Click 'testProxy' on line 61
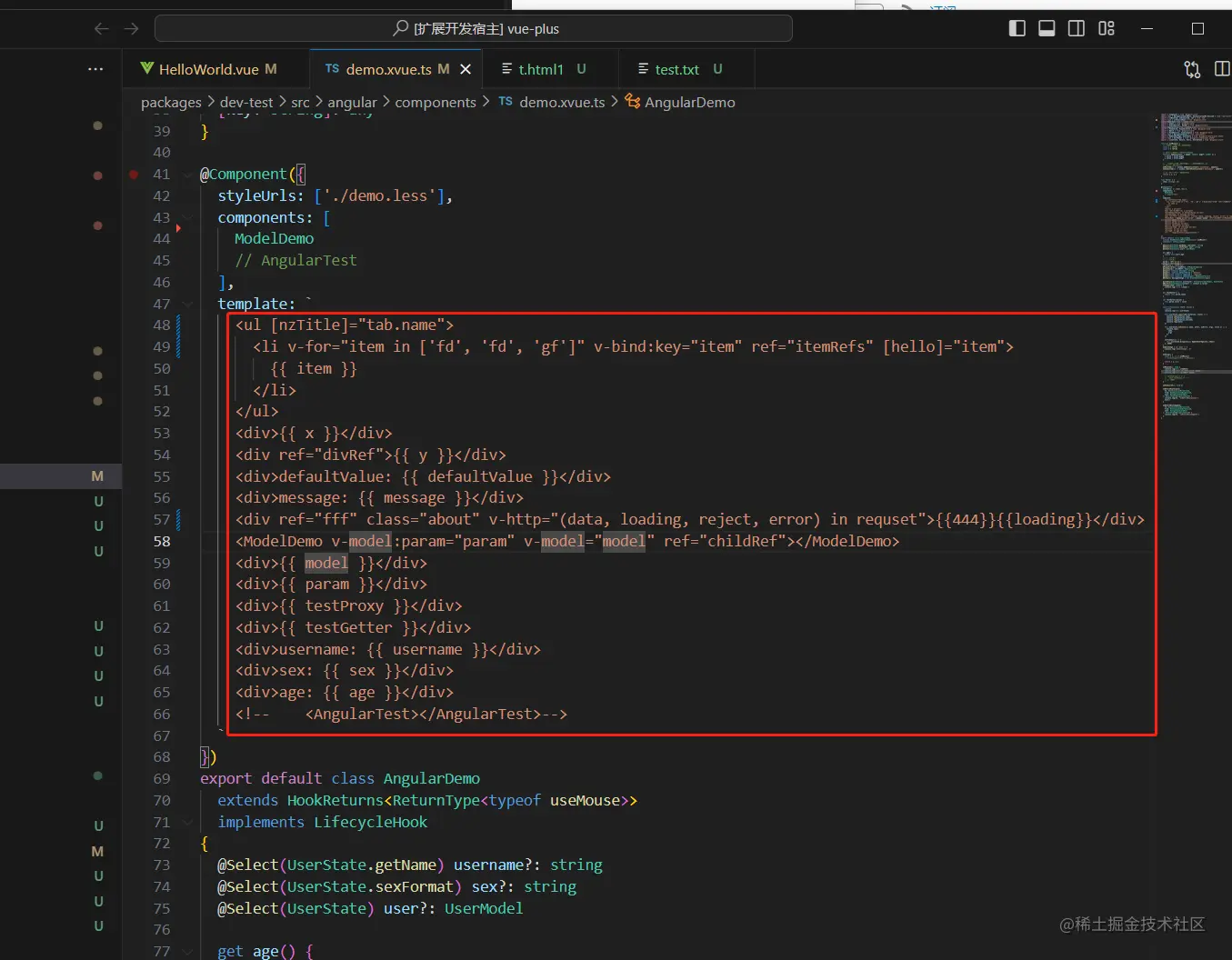The height and width of the screenshot is (960, 1232). (345, 606)
